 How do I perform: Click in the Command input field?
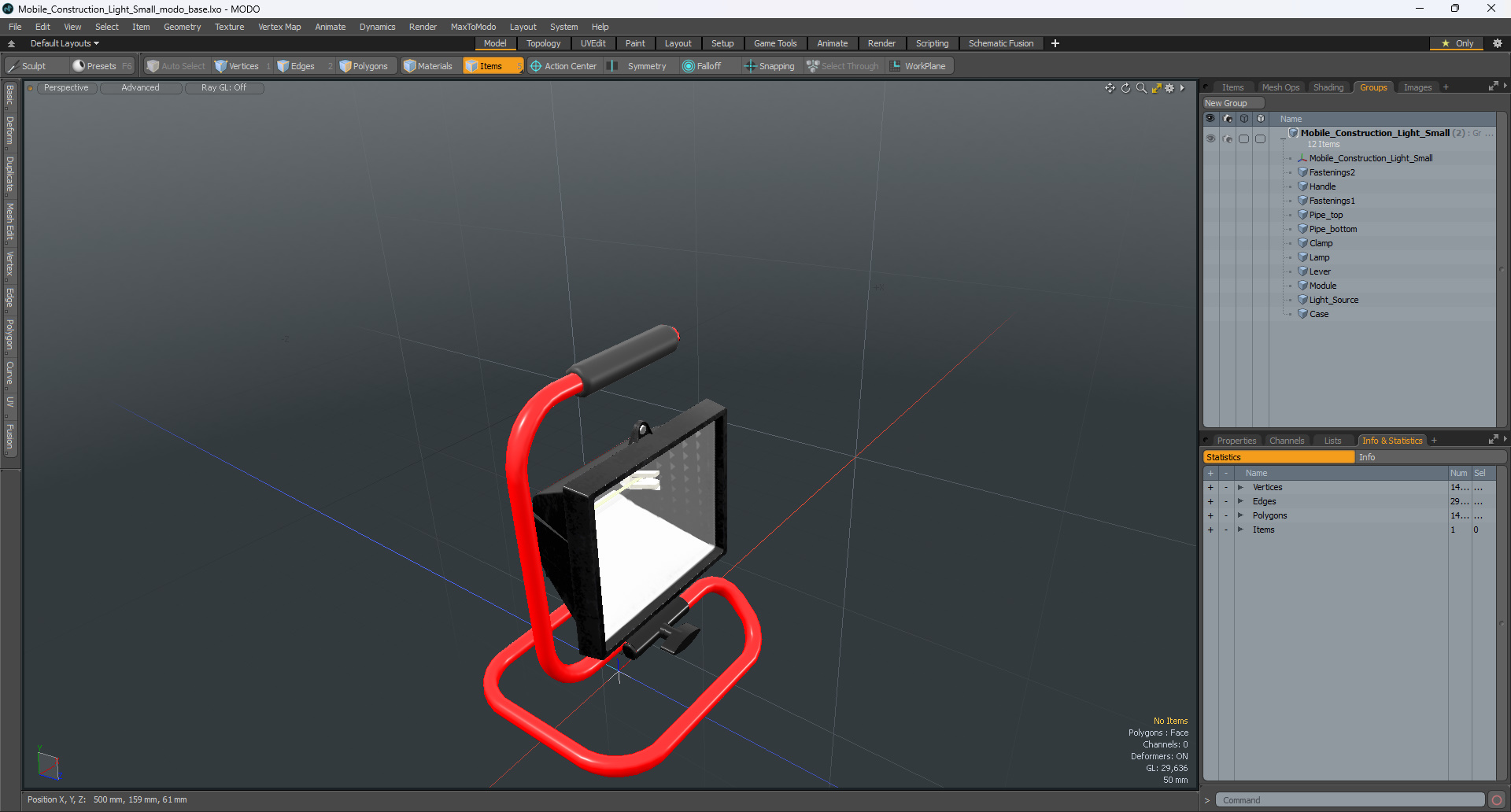click(1350, 800)
